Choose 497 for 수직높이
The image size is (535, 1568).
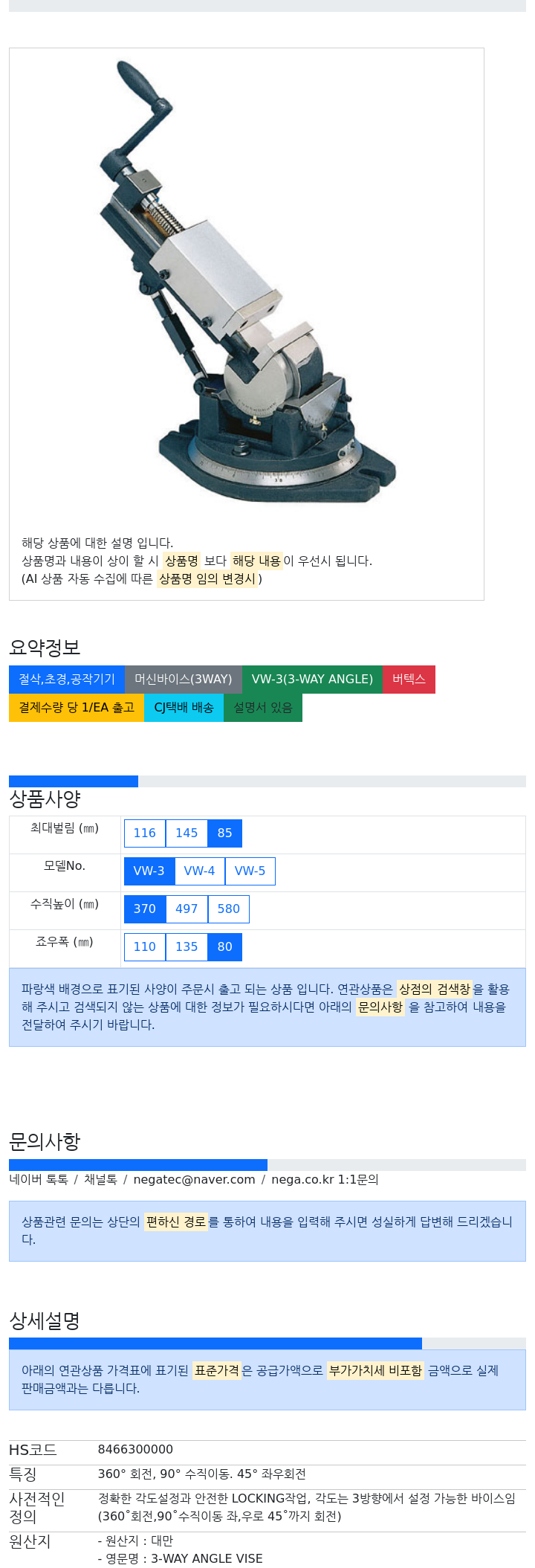pyautogui.click(x=187, y=909)
